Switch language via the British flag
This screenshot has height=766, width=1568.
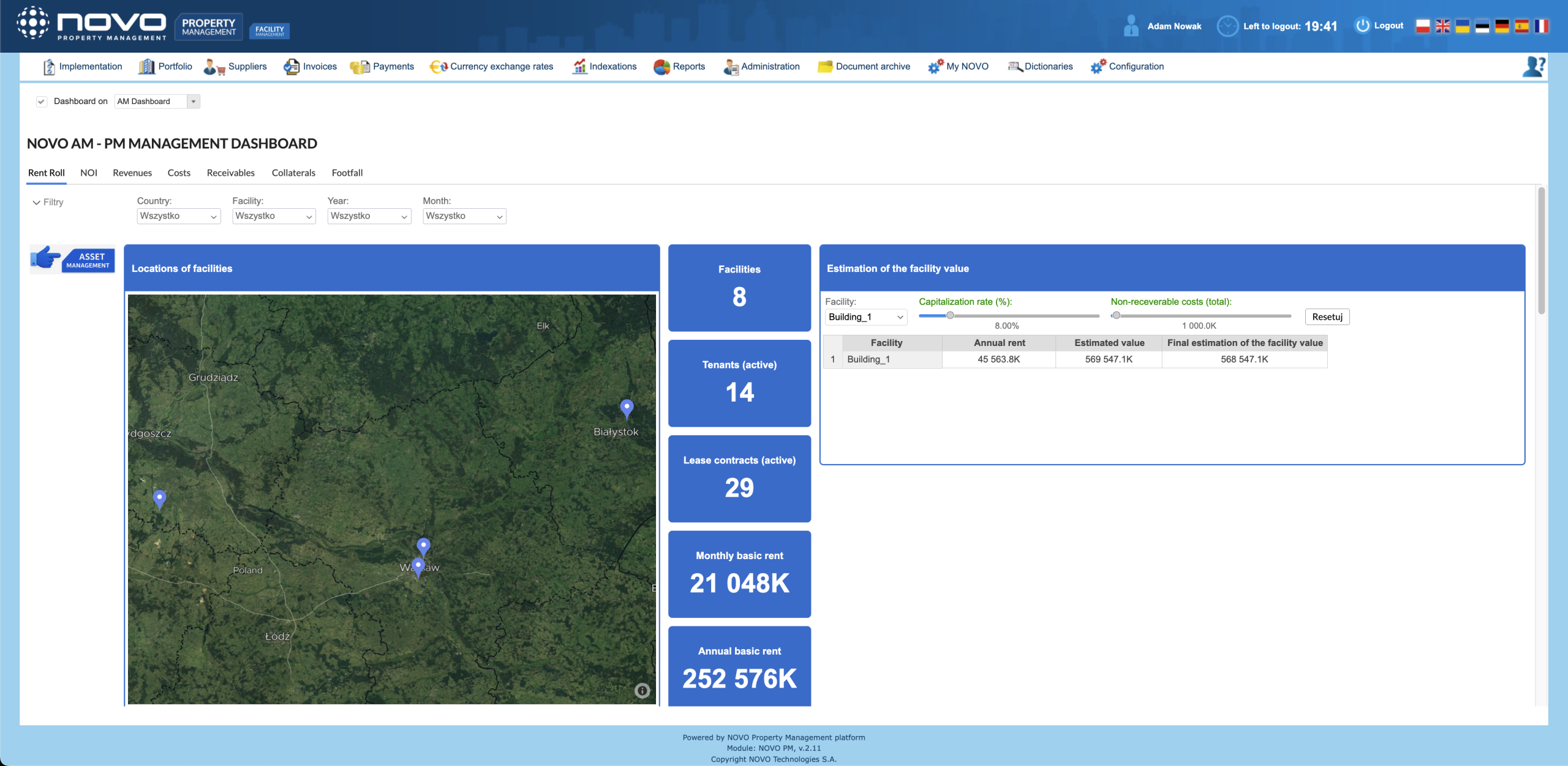click(1442, 26)
